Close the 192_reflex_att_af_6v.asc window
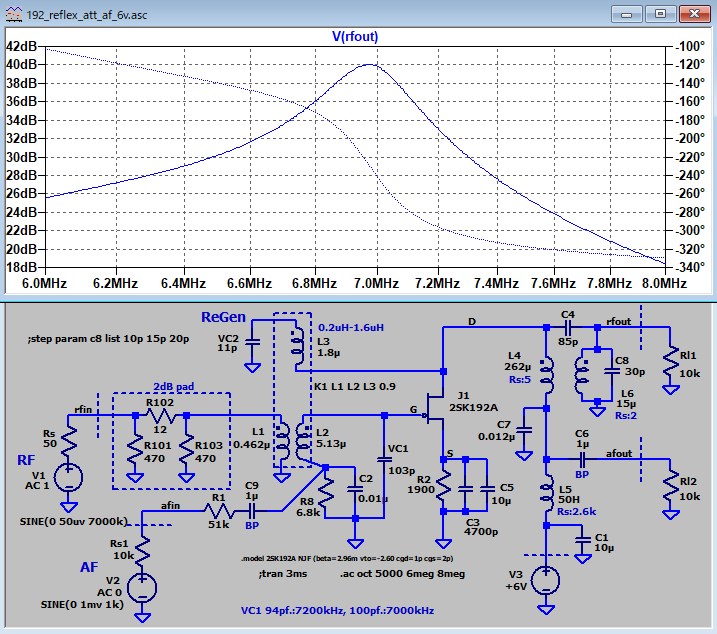The height and width of the screenshot is (634, 717). click(x=694, y=14)
